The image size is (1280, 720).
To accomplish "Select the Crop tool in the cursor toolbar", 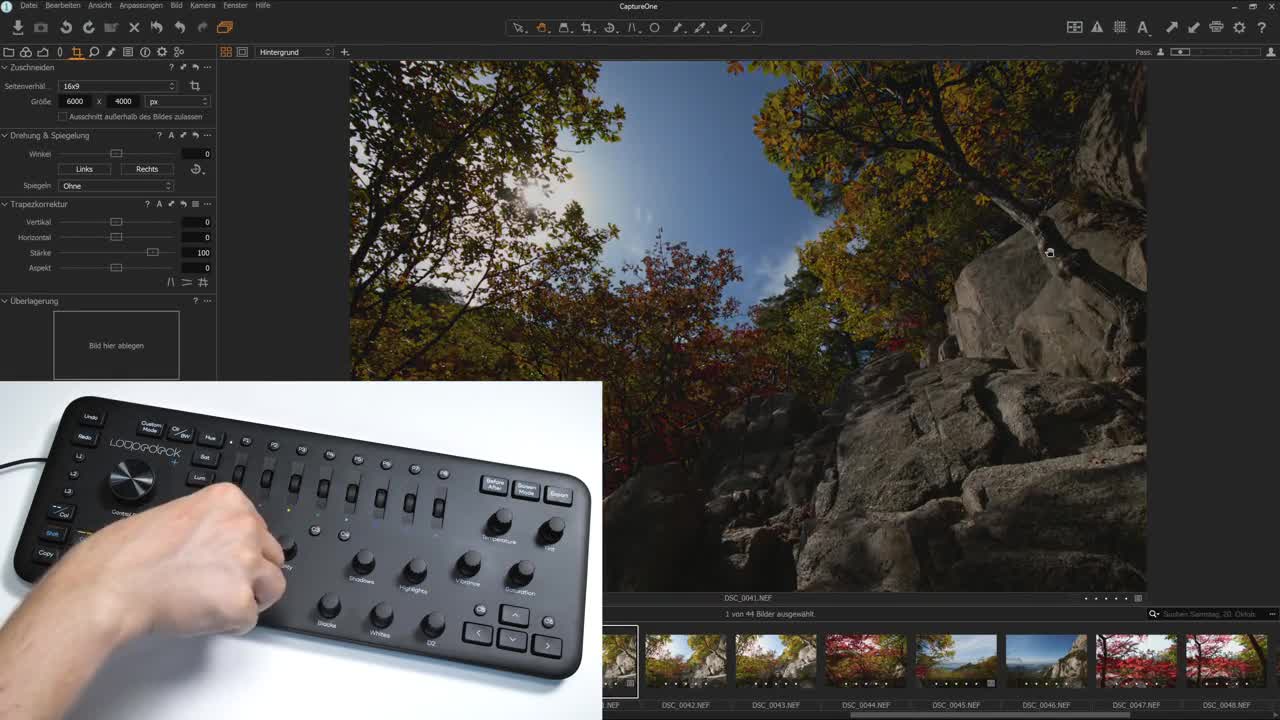I will 588,27.
